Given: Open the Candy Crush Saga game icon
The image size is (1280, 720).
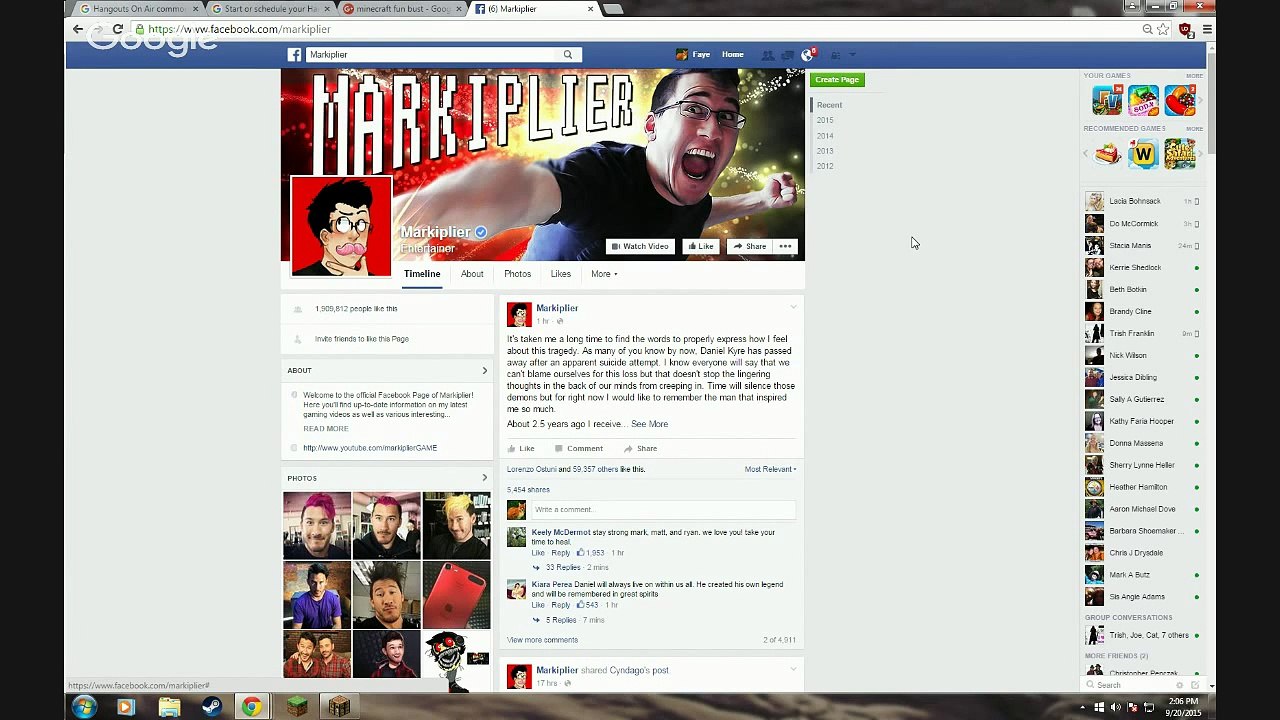Looking at the screenshot, I should click(1179, 100).
